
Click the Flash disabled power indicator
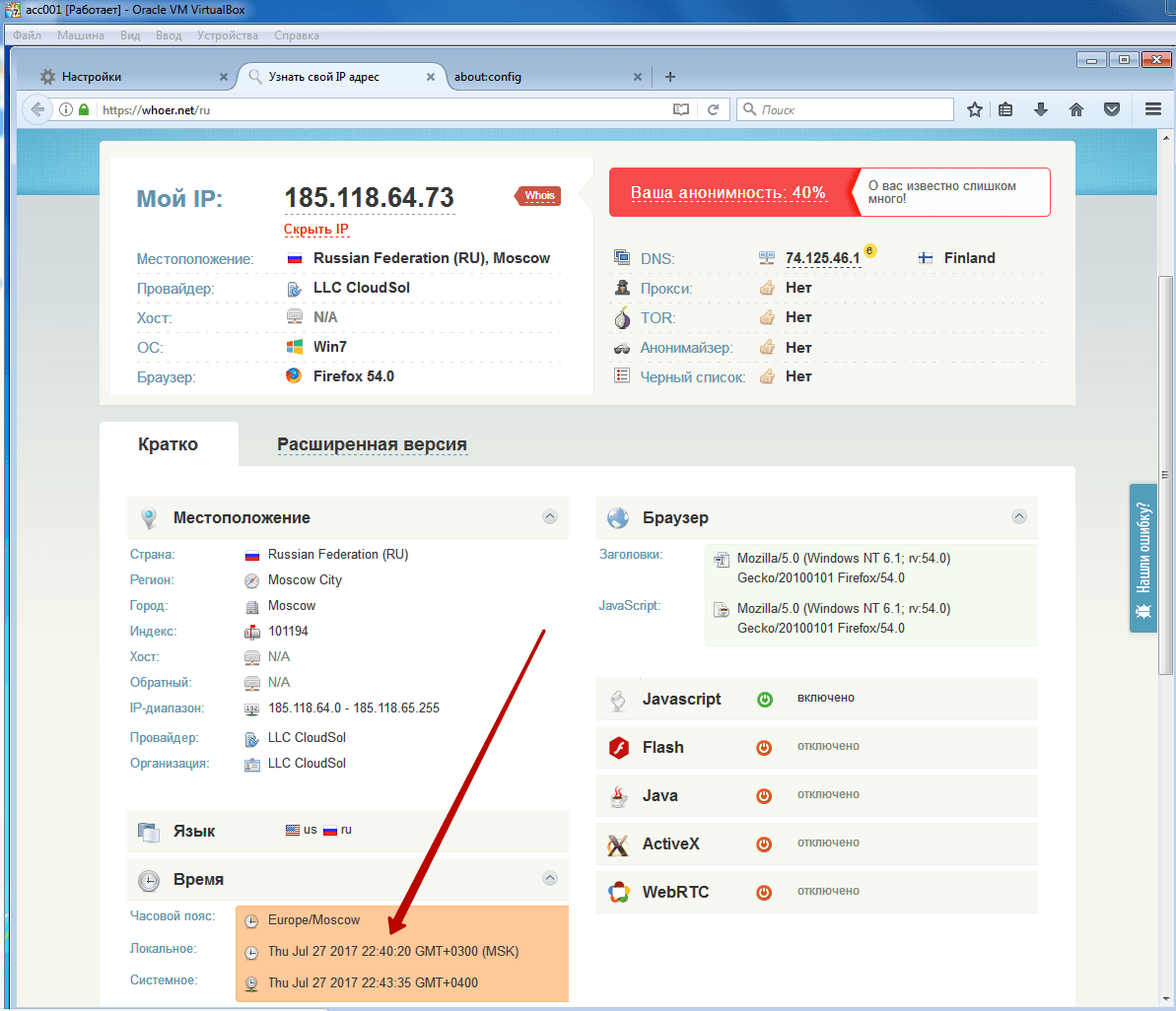tap(764, 747)
